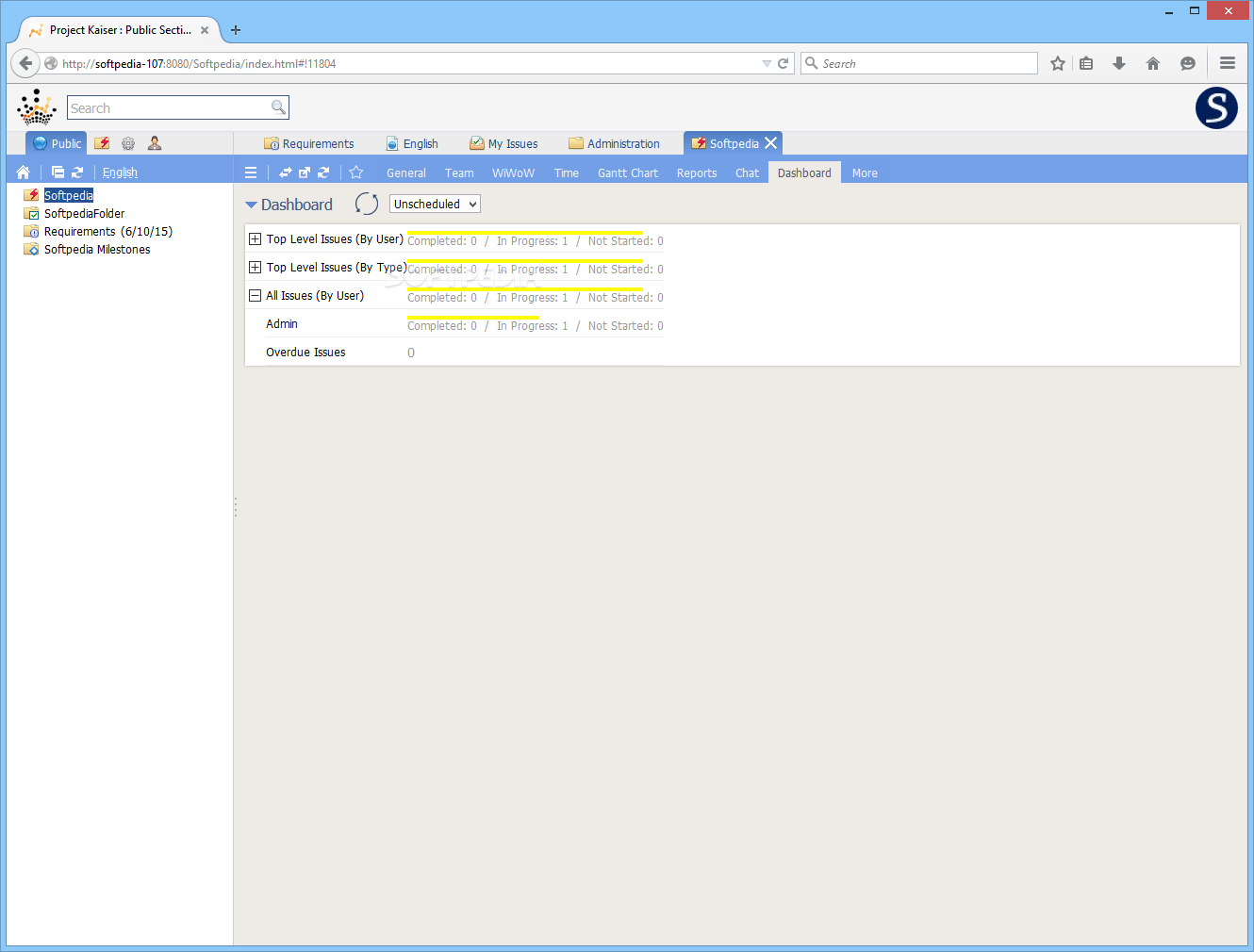Switch to the General tab
The image size is (1254, 952).
406,173
